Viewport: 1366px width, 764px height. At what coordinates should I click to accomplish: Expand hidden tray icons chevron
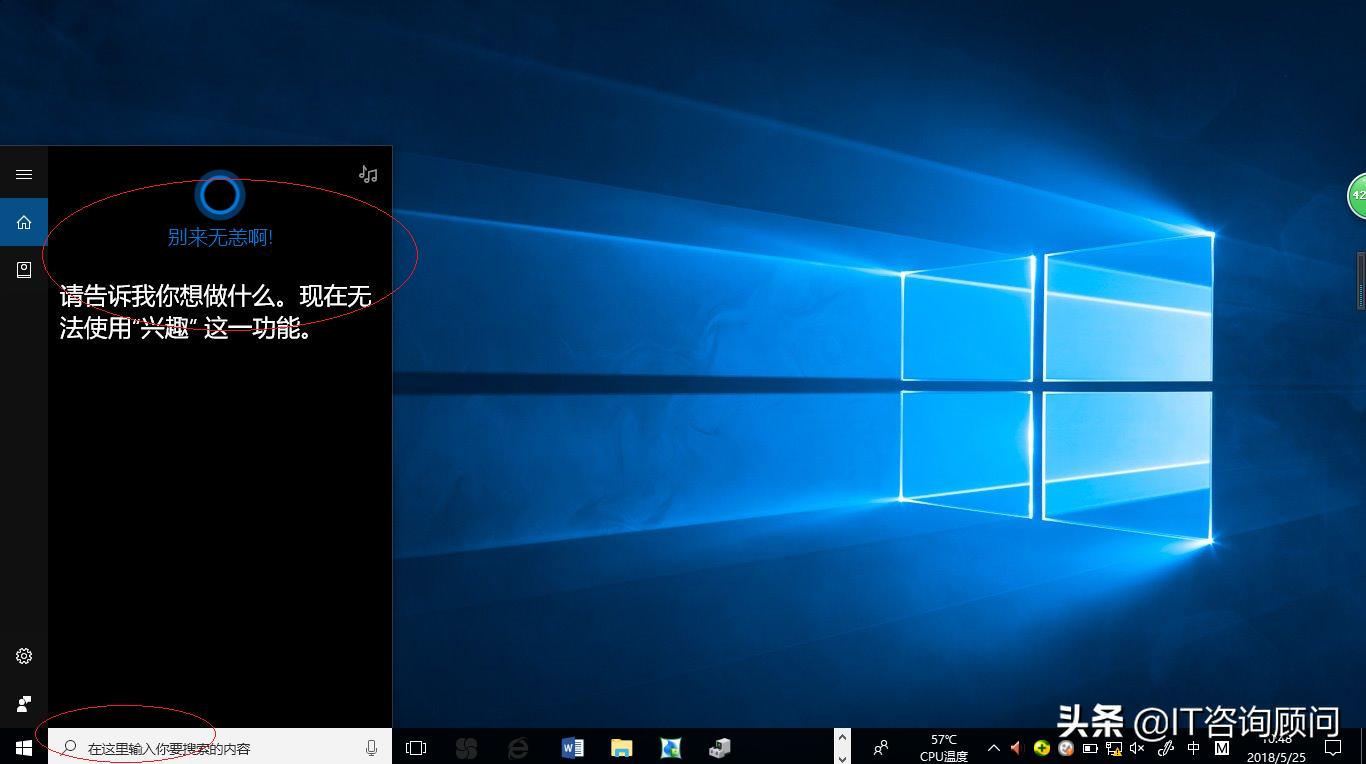coord(993,747)
